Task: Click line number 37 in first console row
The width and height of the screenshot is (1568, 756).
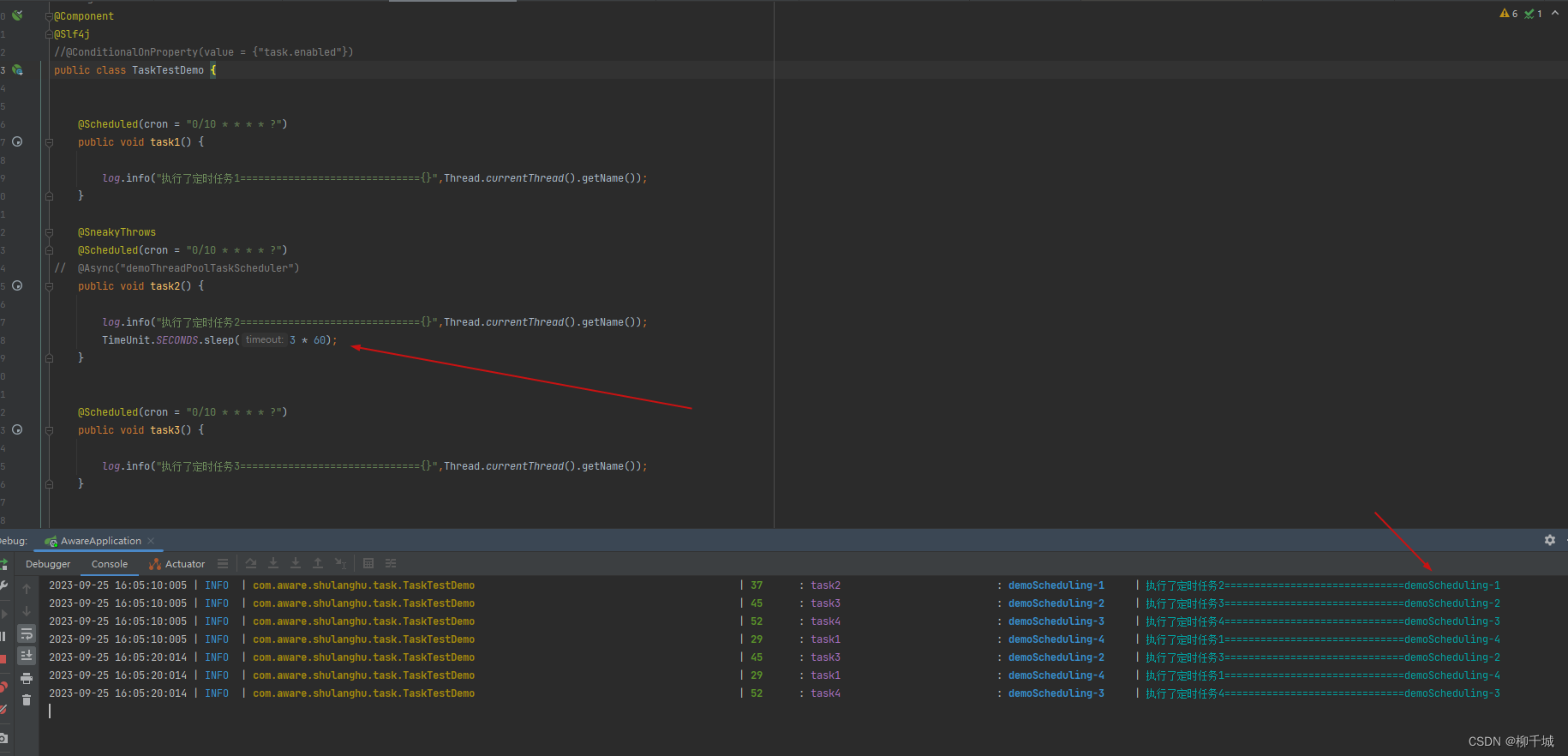Action: tap(757, 585)
